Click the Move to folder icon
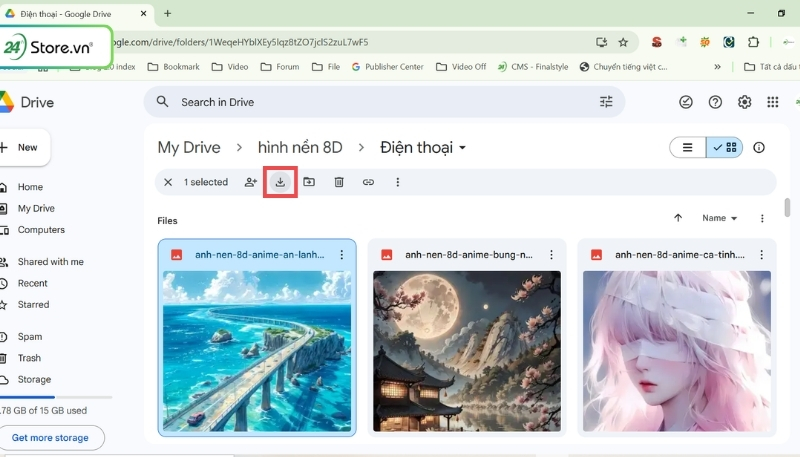Image resolution: width=800 pixels, height=457 pixels. tap(309, 182)
